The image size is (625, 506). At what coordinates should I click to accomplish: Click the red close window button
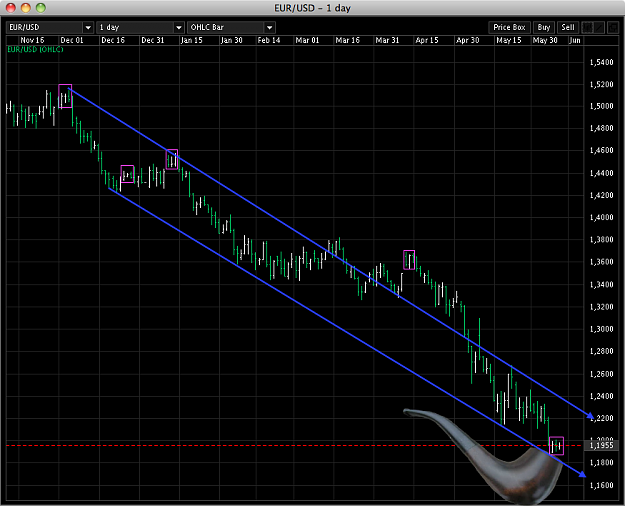coord(11,8)
